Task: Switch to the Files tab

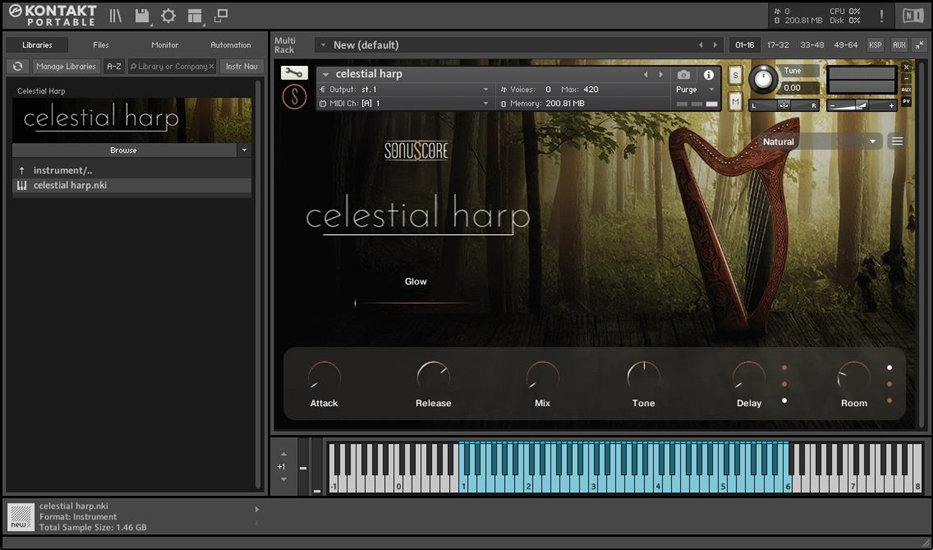Action: 101,45
